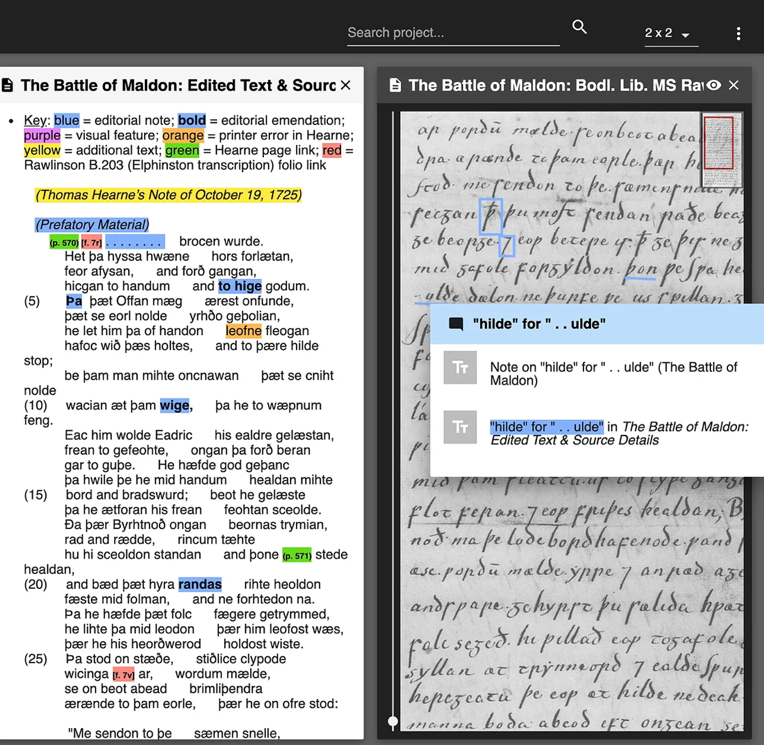Focus the Search project field
This screenshot has width=764, height=745.
point(453,33)
